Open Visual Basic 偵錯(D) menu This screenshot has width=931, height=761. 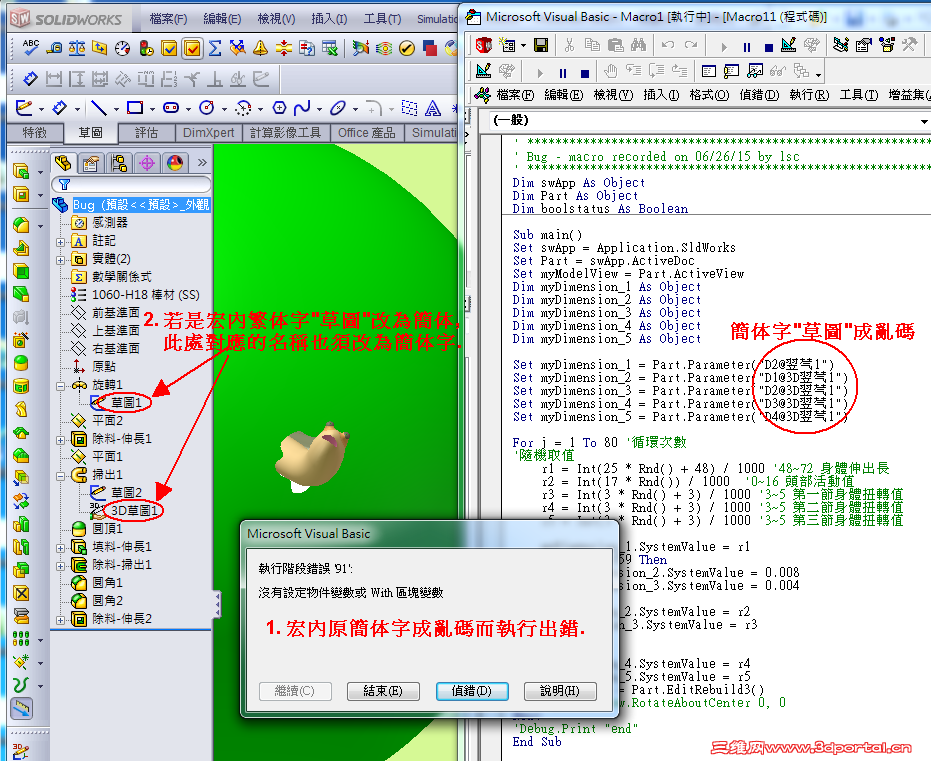[759, 95]
